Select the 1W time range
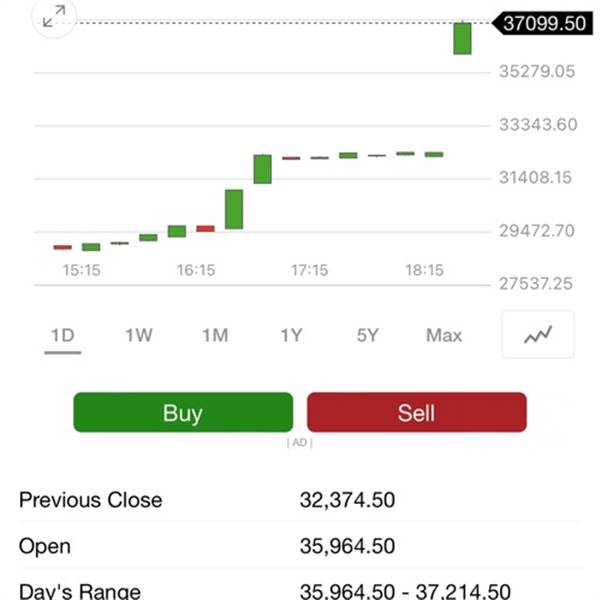This screenshot has width=600, height=600. click(139, 336)
